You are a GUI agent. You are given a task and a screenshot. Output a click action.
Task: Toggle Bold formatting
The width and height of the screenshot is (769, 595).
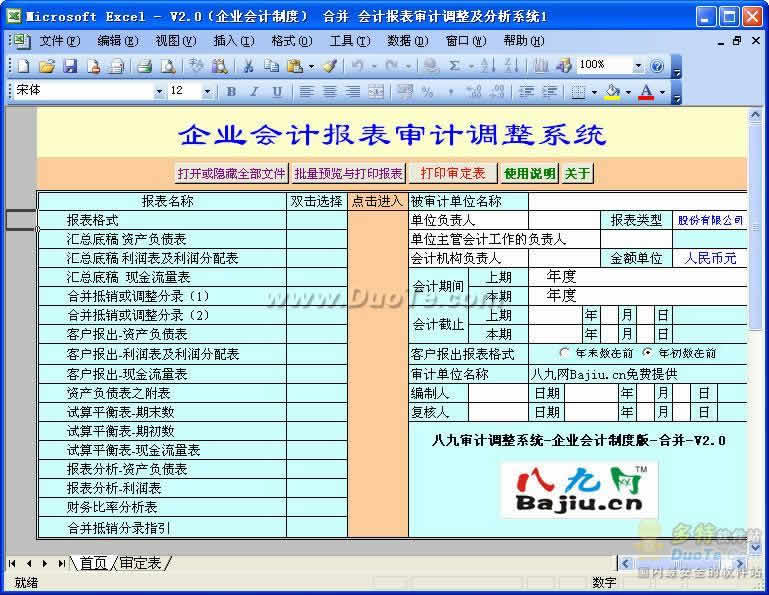[x=231, y=91]
